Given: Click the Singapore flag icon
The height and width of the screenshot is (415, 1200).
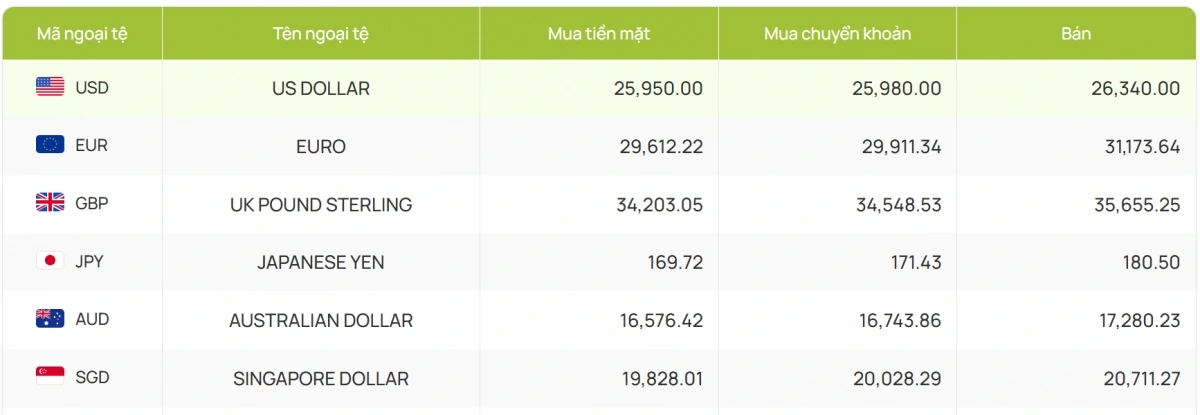Looking at the screenshot, I should tap(50, 377).
